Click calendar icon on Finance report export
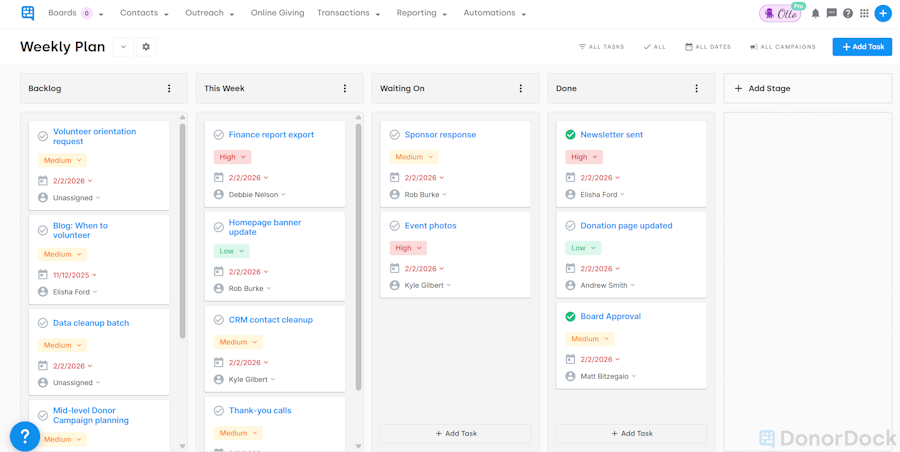Image resolution: width=900 pixels, height=452 pixels. [x=218, y=177]
